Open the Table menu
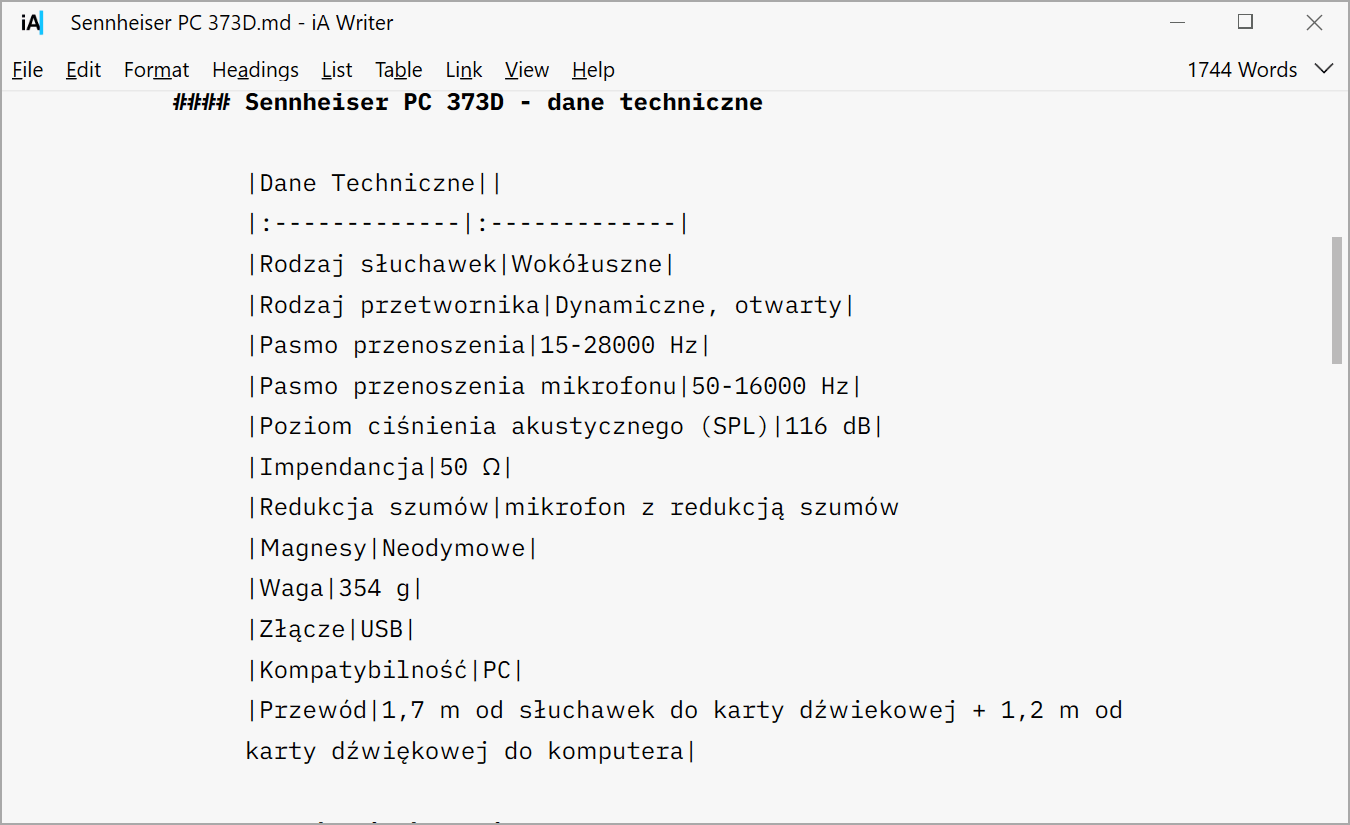The width and height of the screenshot is (1350, 825). (x=399, y=70)
